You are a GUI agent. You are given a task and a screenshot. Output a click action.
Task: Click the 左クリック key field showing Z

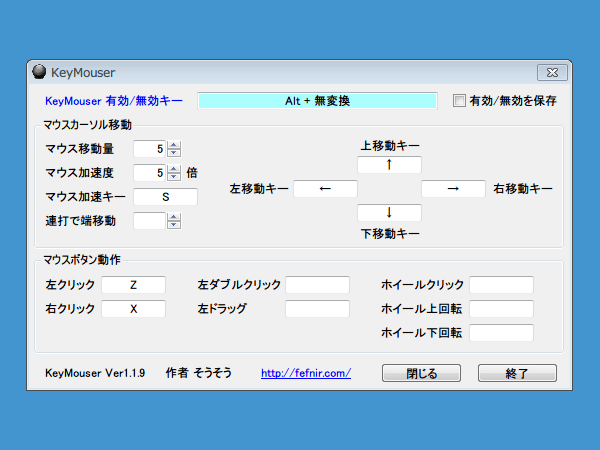(x=133, y=285)
